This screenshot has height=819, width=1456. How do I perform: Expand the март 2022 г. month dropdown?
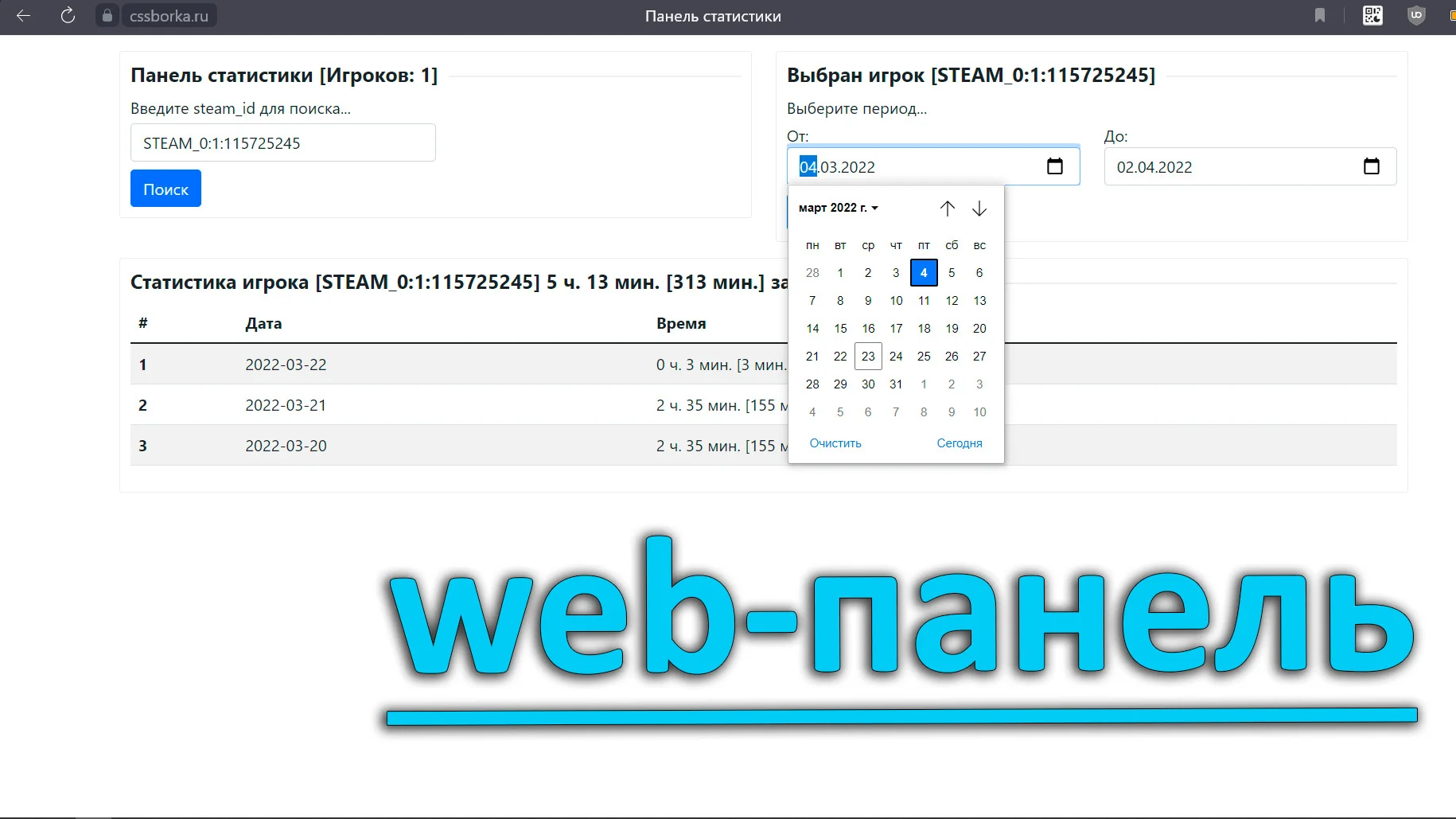(839, 208)
